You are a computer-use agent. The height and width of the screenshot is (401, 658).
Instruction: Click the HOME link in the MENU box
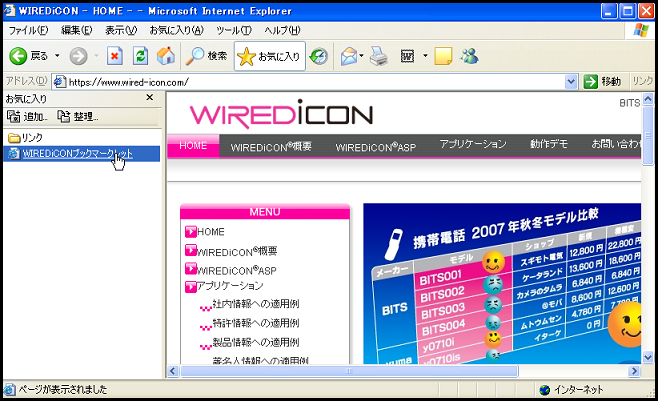pyautogui.click(x=211, y=232)
